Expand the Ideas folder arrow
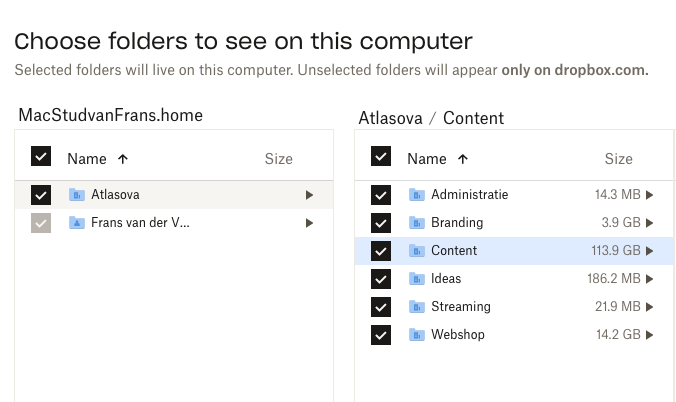676x402 pixels. [x=650, y=279]
